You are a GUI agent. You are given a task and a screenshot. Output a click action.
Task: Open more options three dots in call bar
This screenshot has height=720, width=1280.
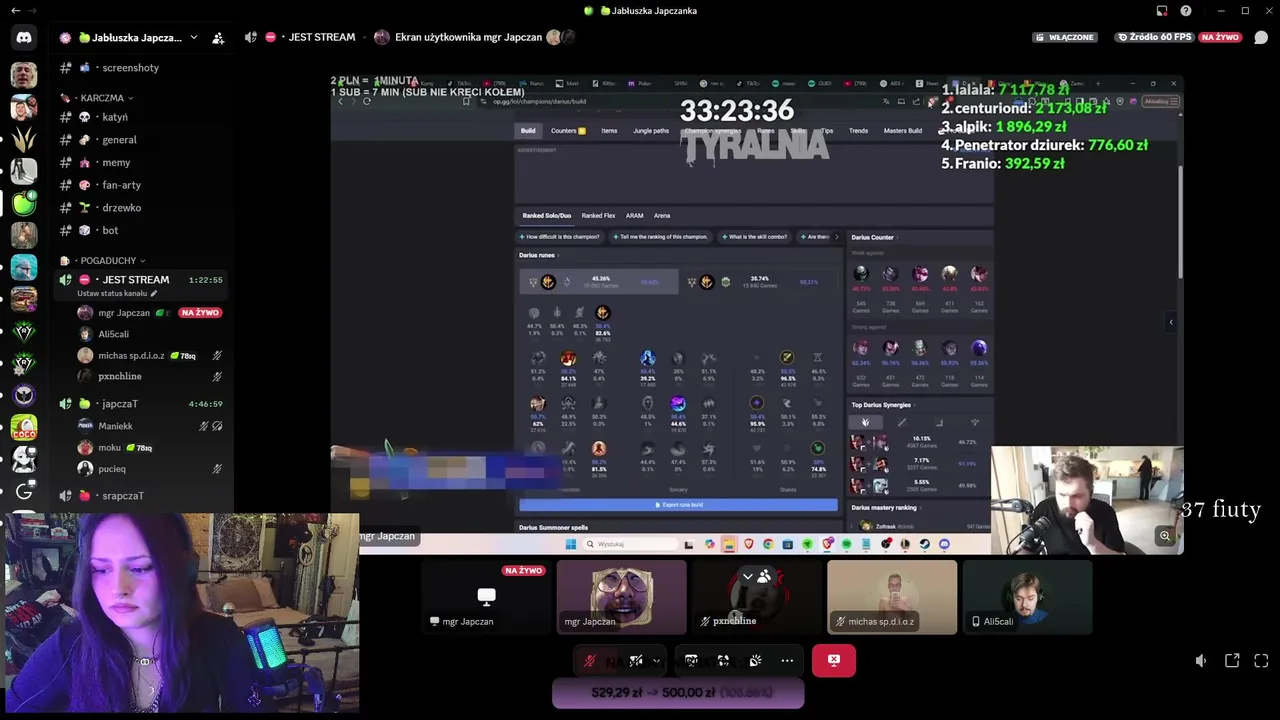787,660
